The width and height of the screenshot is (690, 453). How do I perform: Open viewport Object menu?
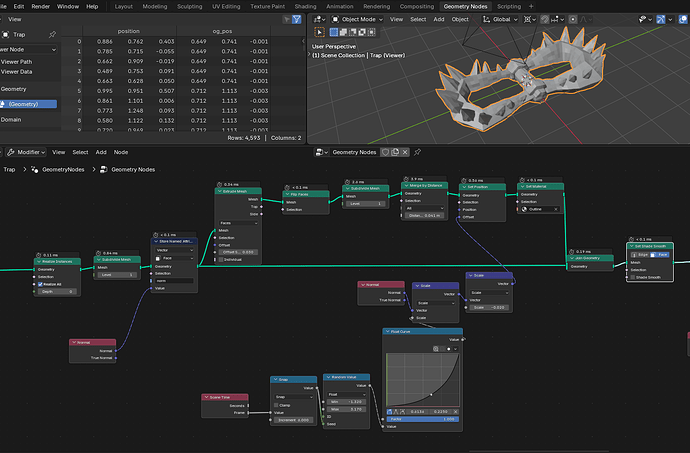(460, 19)
